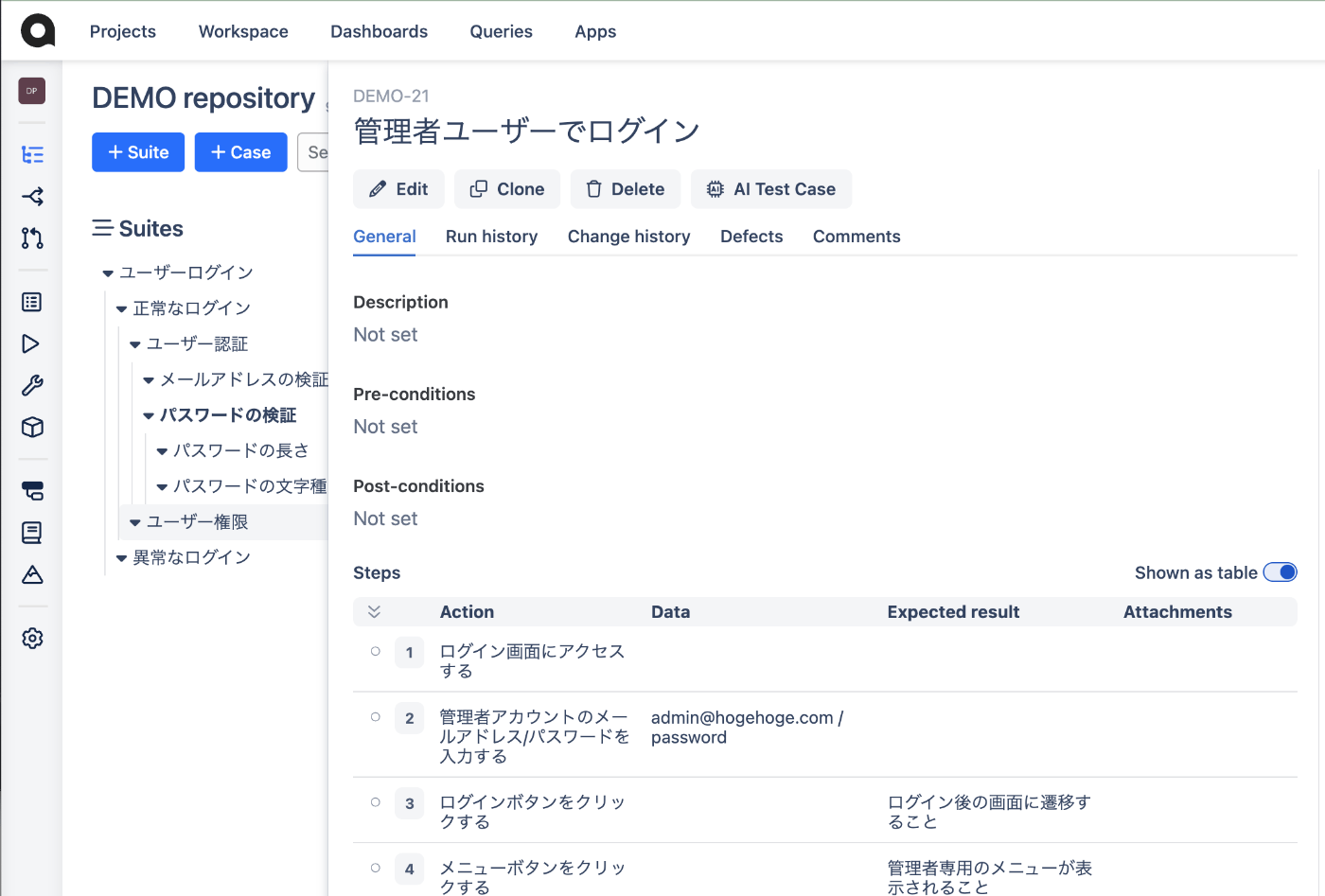
Task: Open the Environments cube icon in sidebar
Action: tap(32, 427)
